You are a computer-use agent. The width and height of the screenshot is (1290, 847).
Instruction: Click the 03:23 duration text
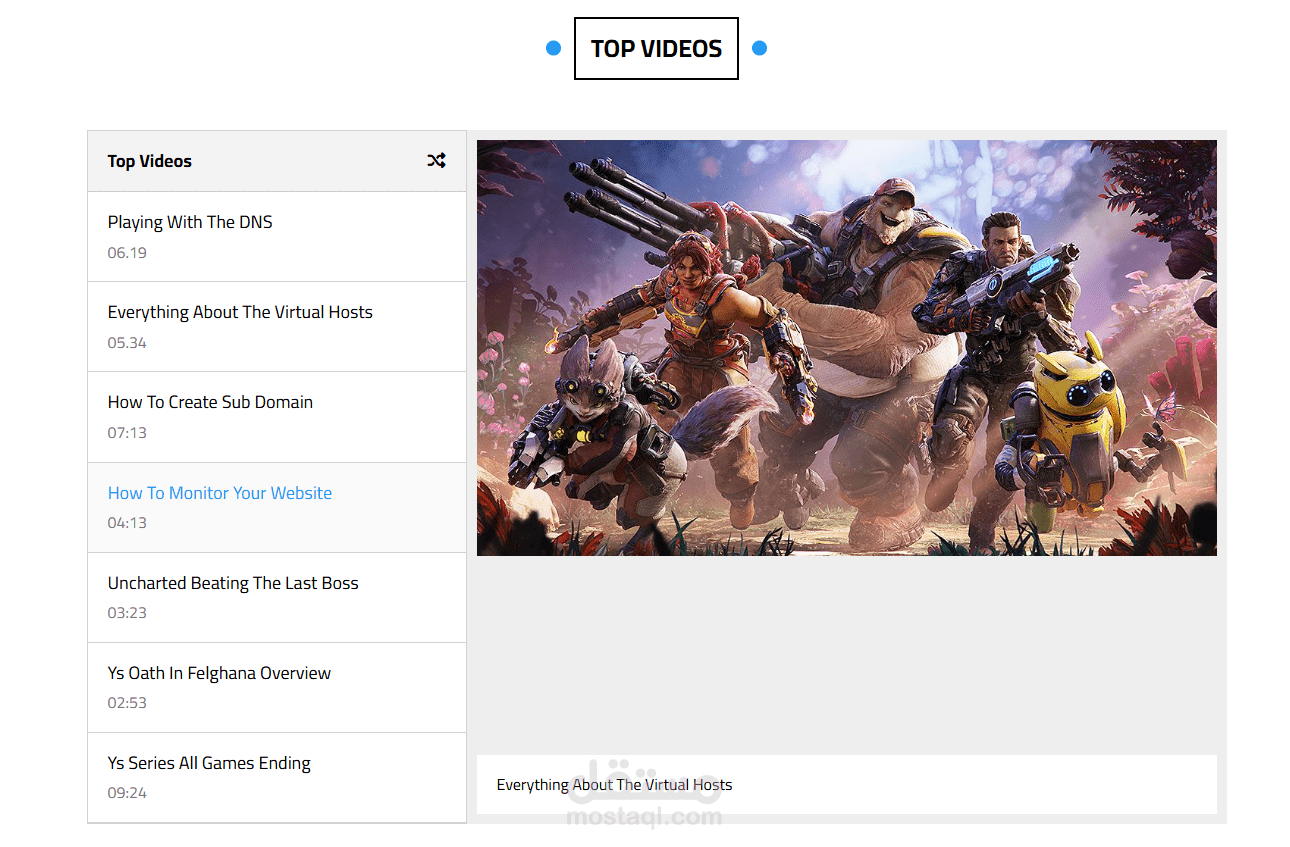tap(127, 613)
